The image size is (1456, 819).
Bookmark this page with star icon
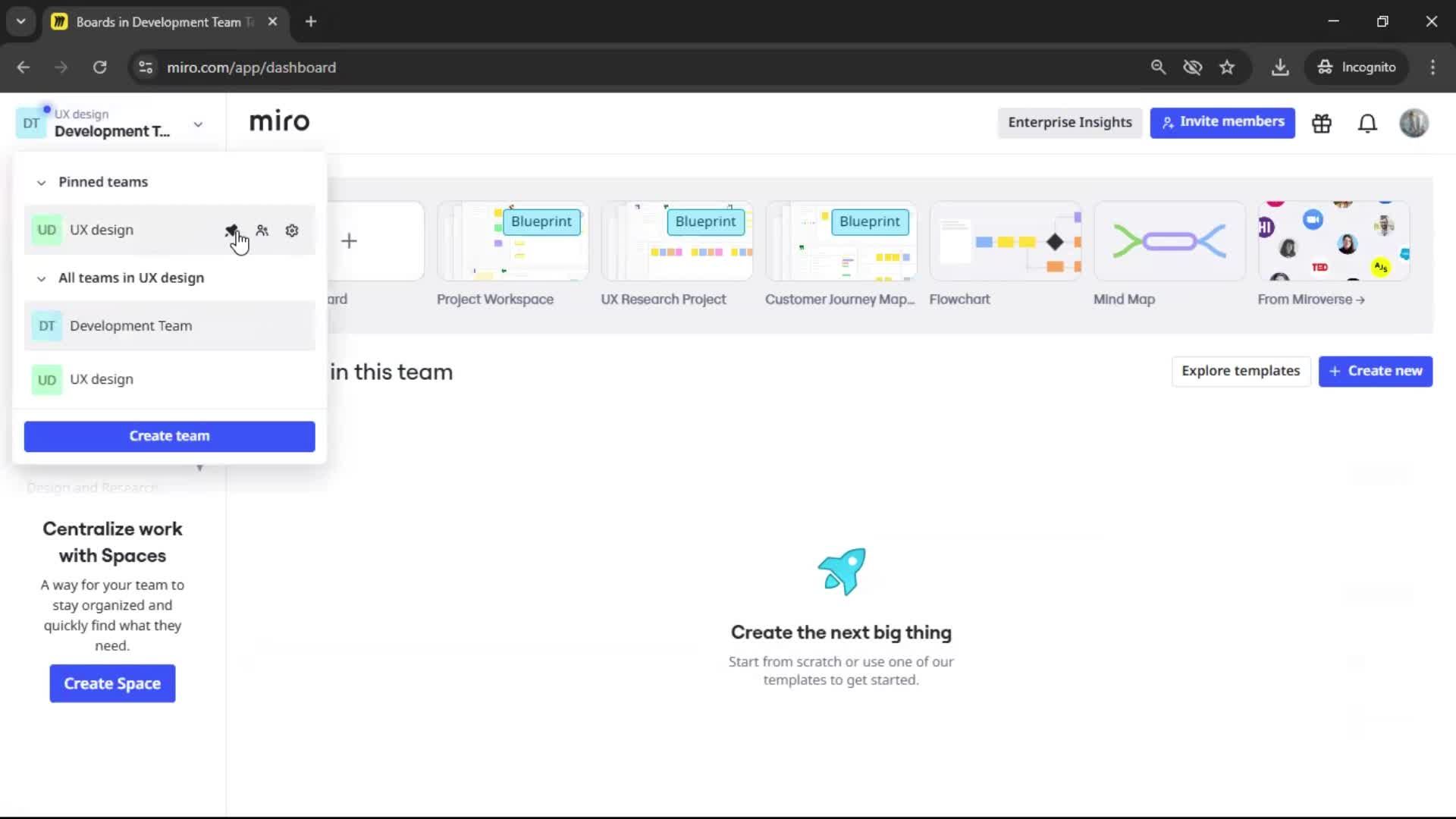tap(1227, 67)
